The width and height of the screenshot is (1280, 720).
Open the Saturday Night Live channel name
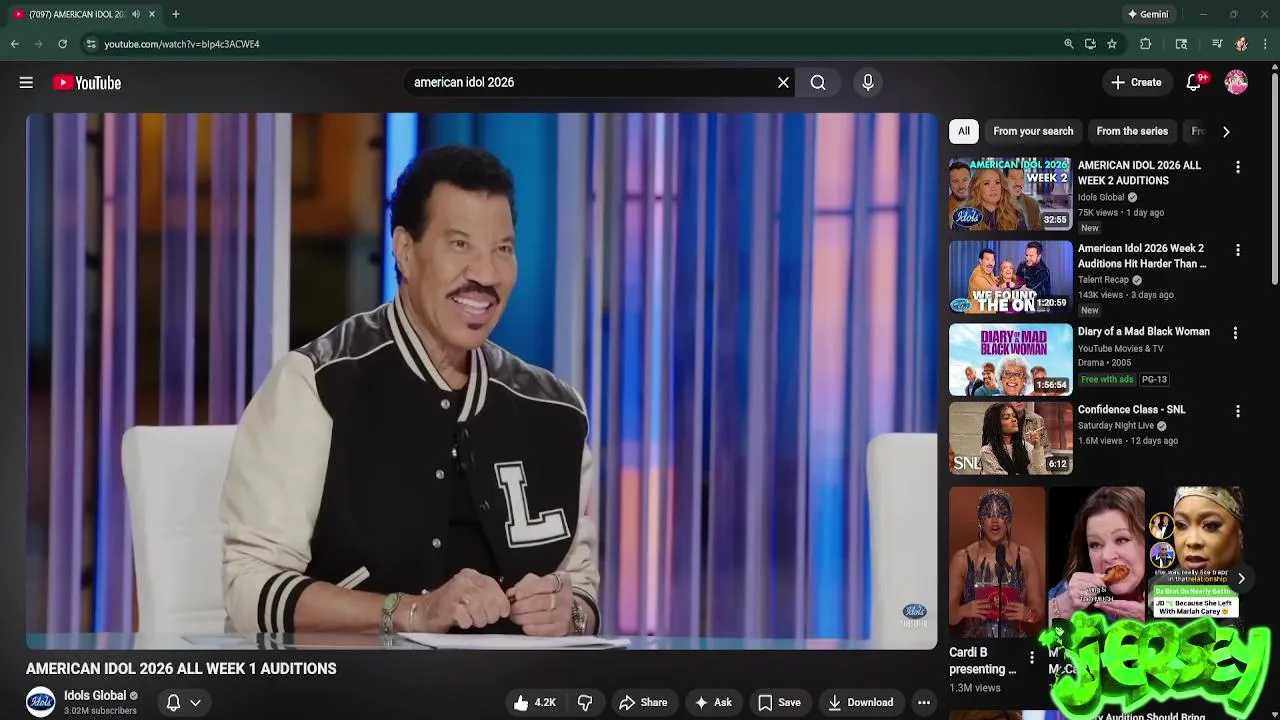(1116, 426)
